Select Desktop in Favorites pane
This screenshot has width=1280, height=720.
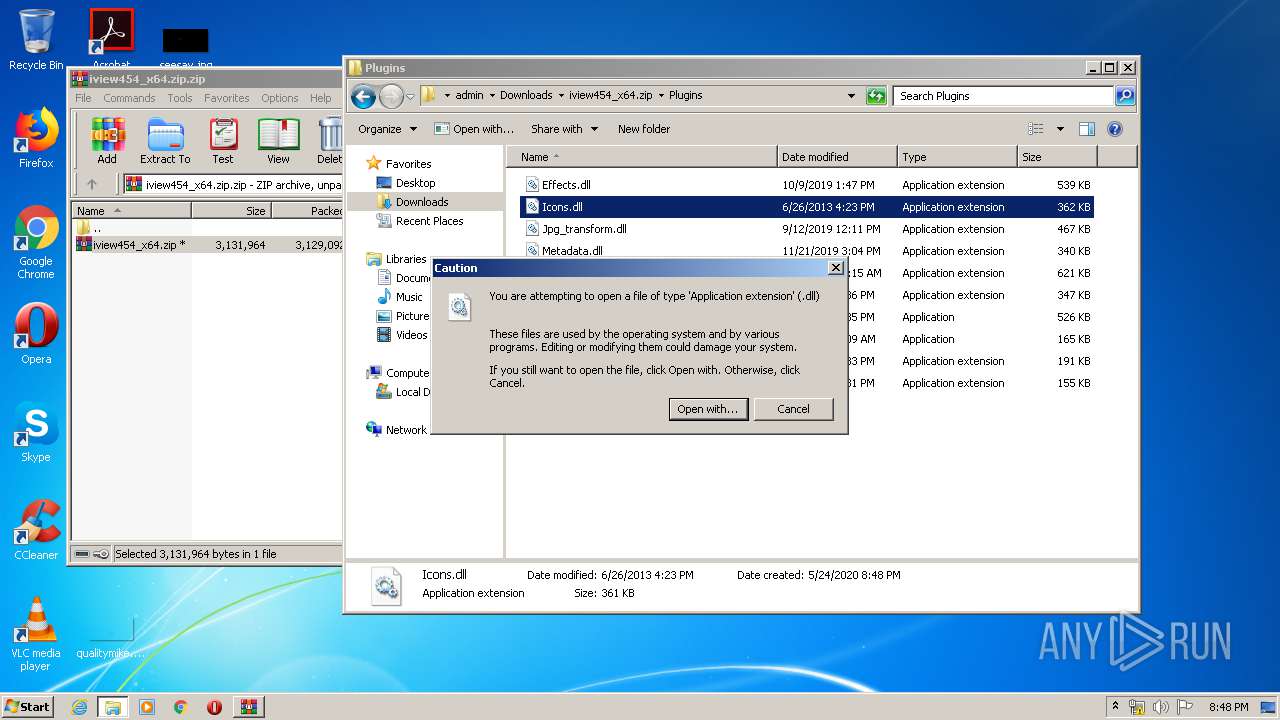(x=414, y=183)
